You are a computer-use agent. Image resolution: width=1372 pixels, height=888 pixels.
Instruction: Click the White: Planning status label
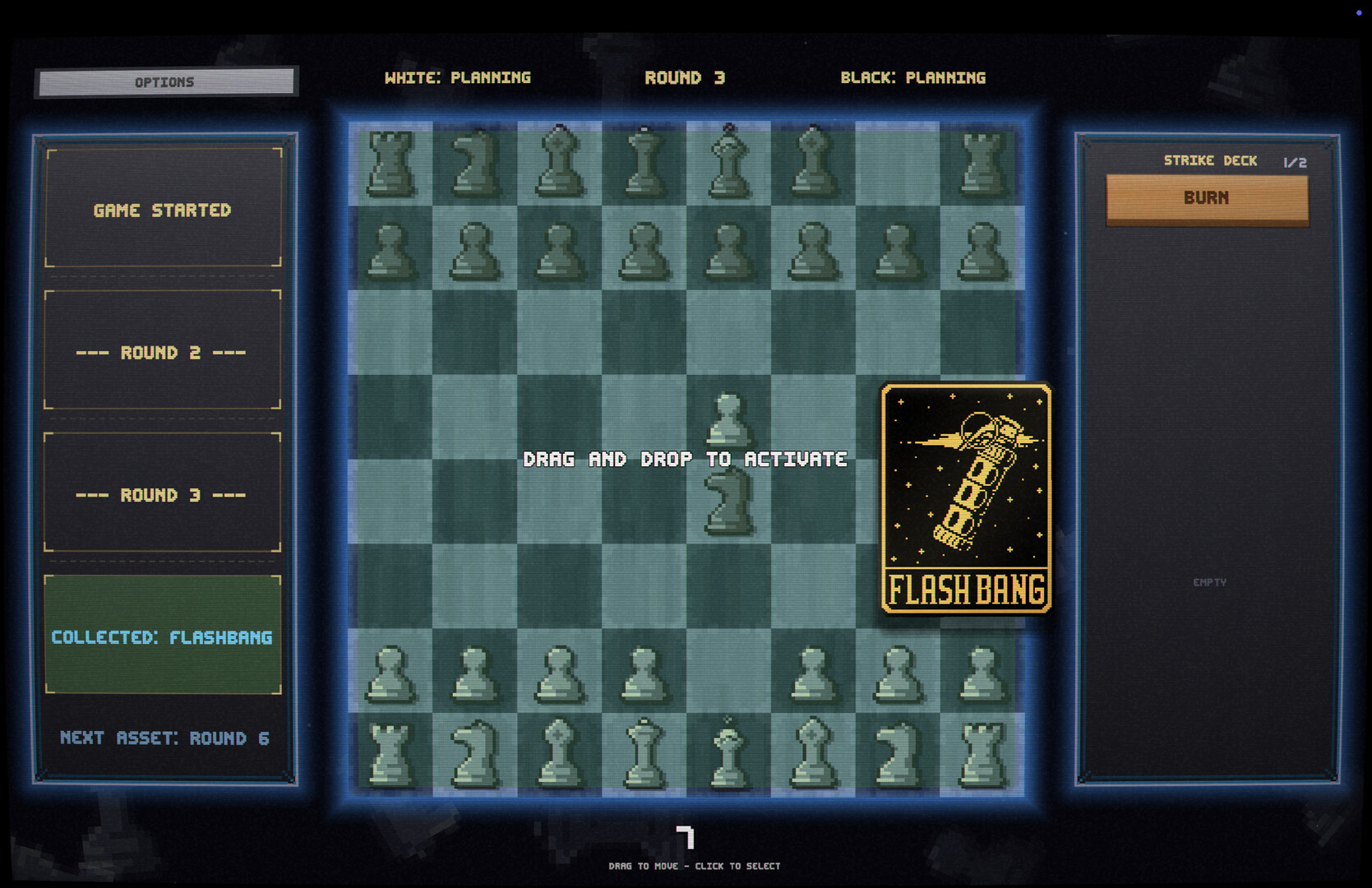457,77
